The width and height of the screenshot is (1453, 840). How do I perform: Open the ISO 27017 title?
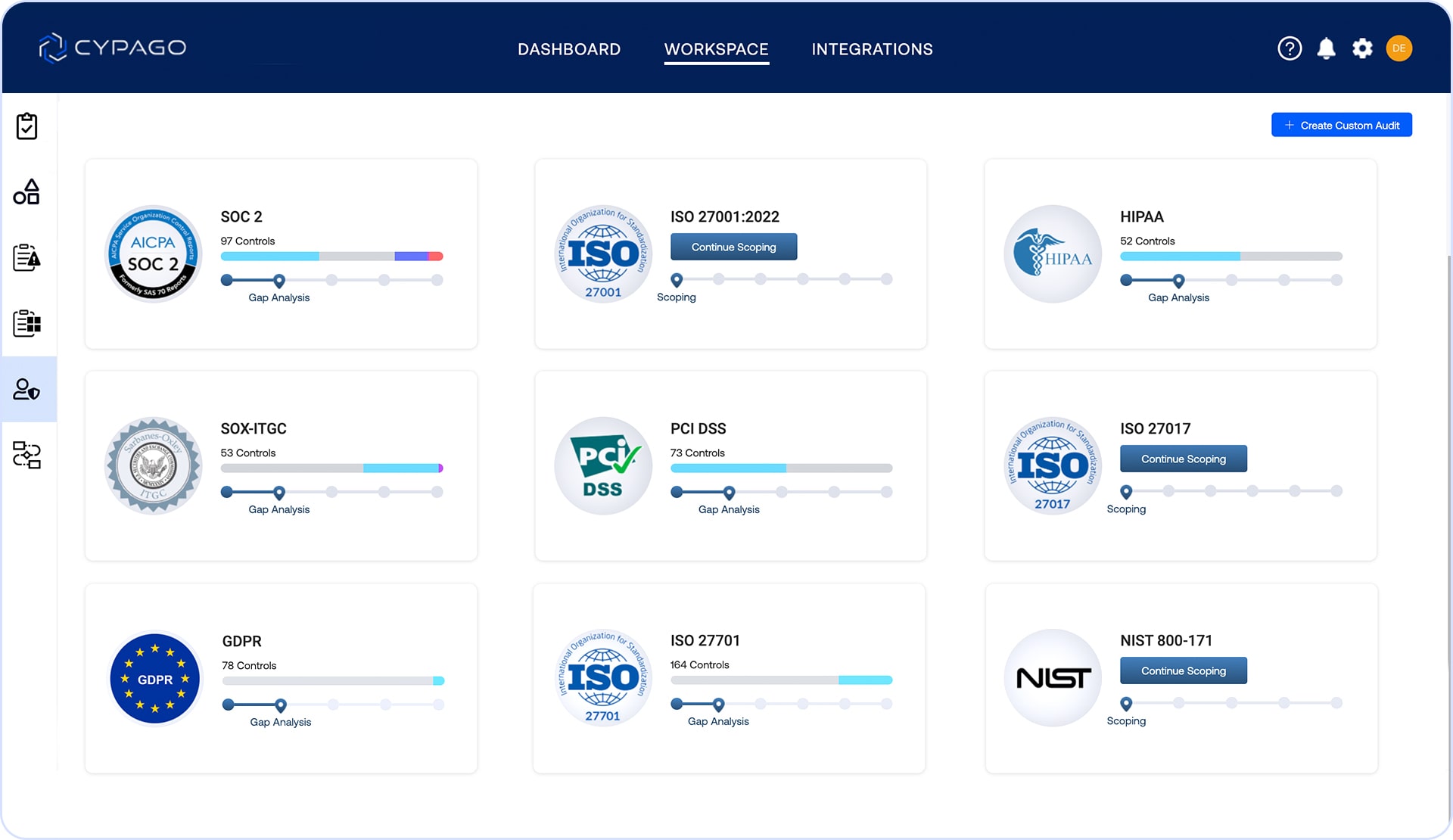tap(1156, 428)
